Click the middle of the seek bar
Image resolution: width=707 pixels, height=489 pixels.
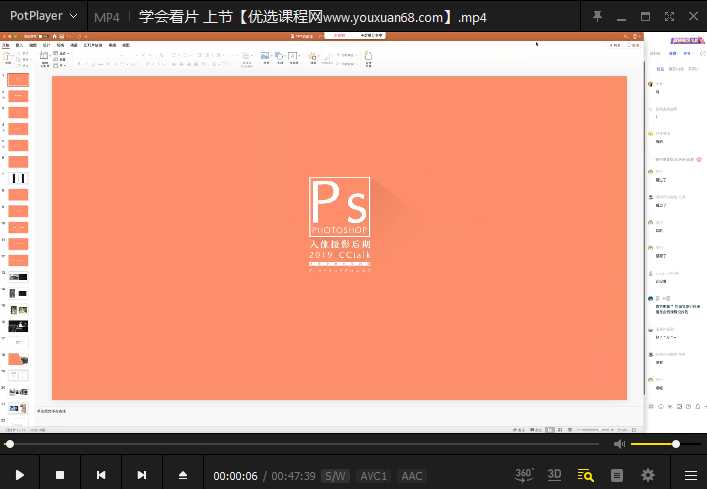[x=302, y=444]
